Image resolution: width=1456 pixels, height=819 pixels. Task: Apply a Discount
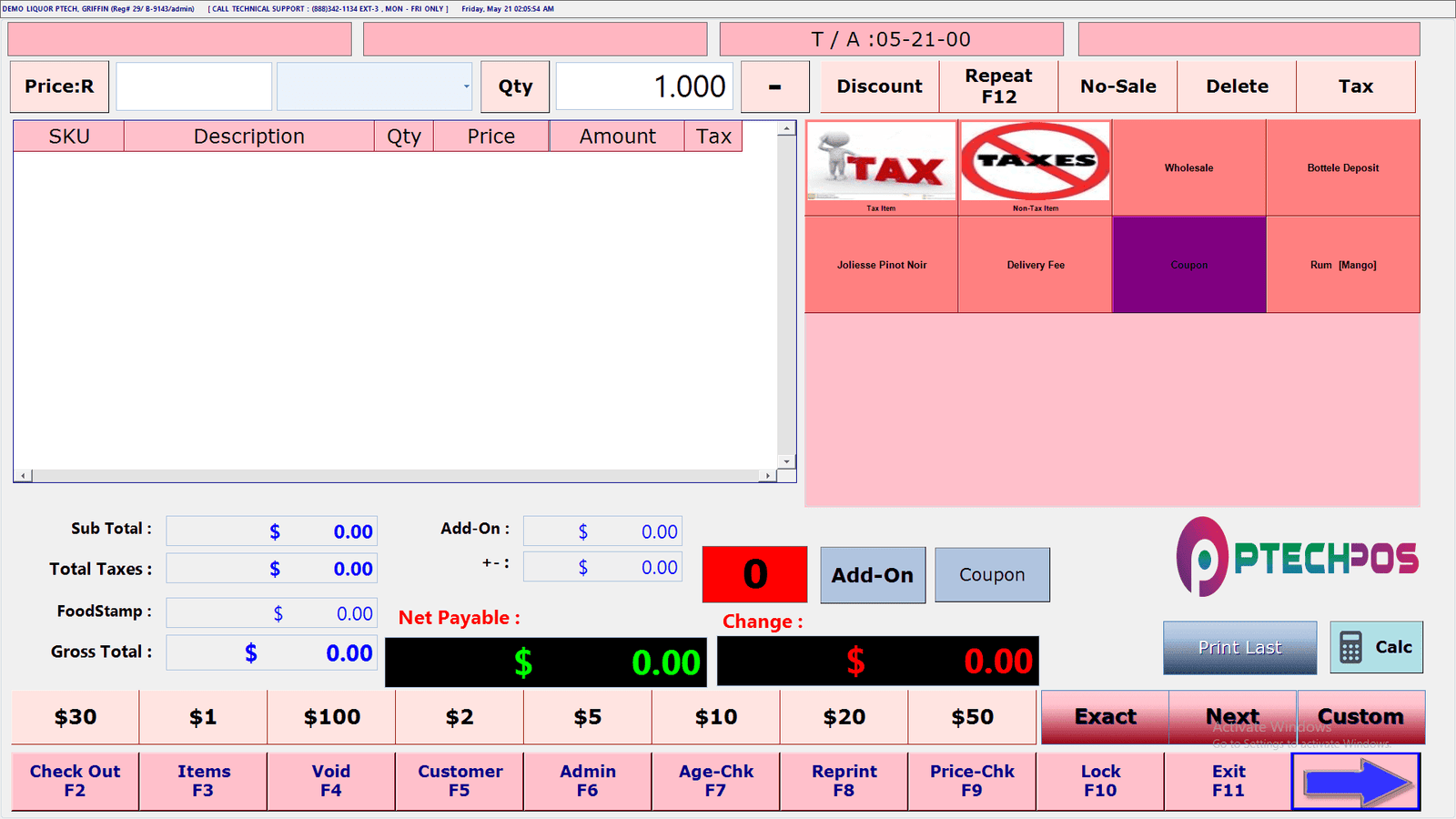(879, 86)
